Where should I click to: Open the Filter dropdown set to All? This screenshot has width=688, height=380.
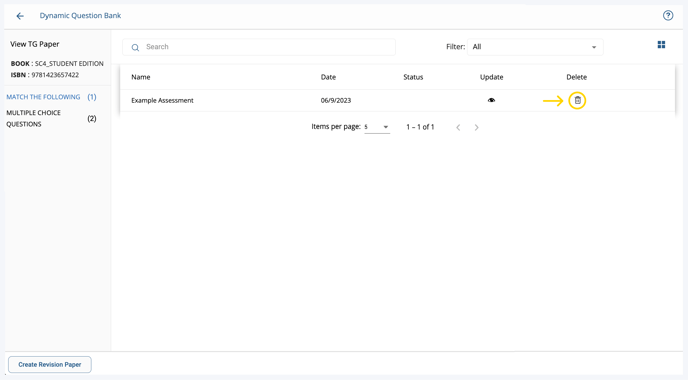click(x=535, y=47)
